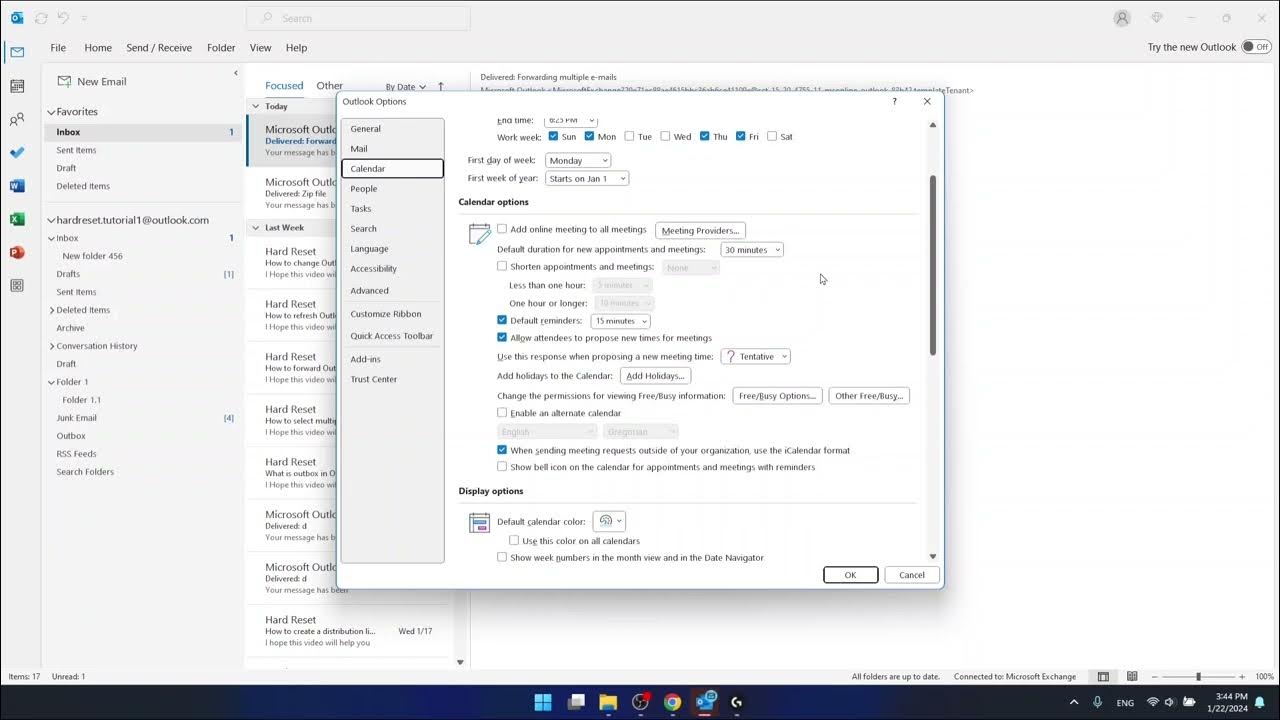
Task: Uncheck the Default reminders option
Action: pos(502,320)
